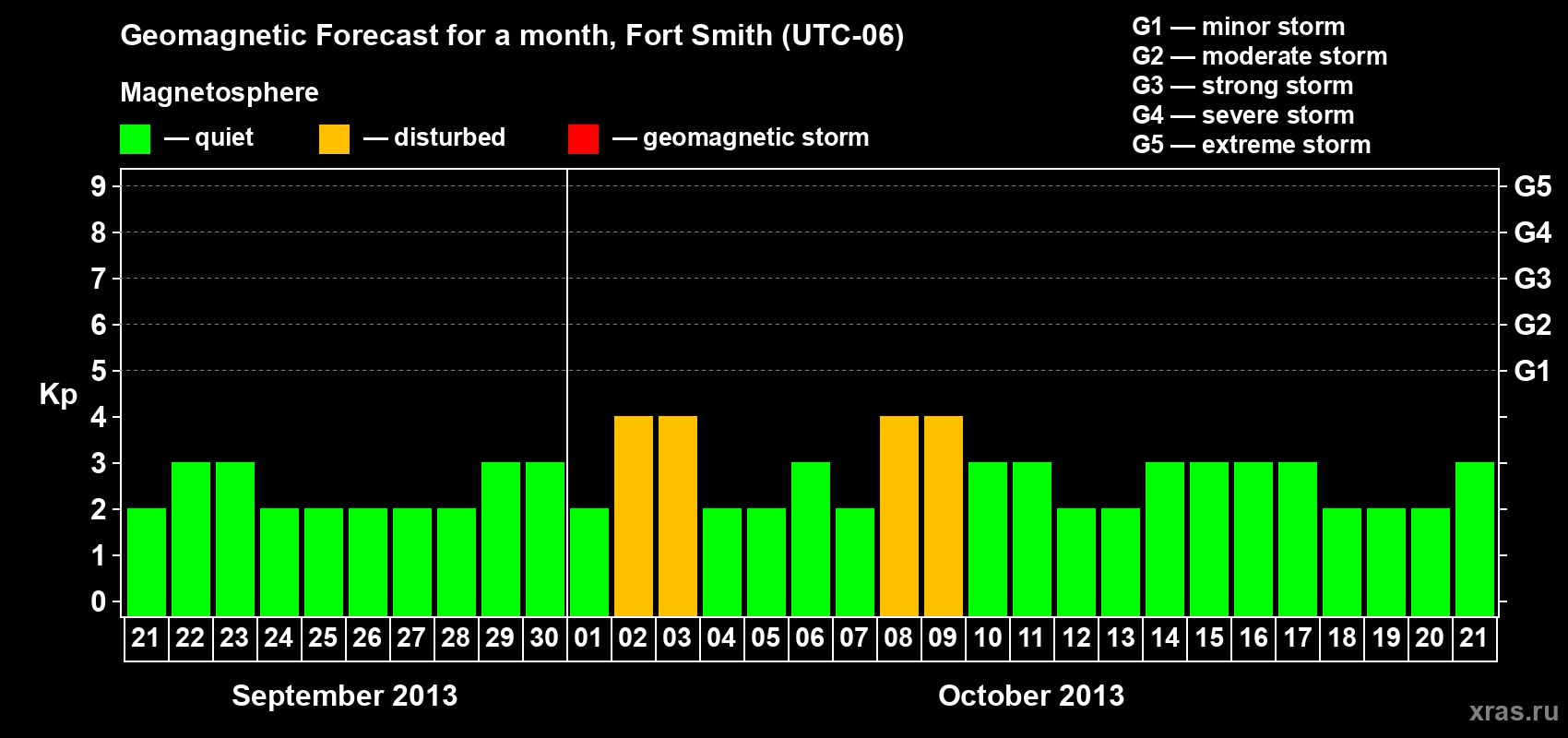The image size is (1568, 738).
Task: Select the bar for October 21
Action: (1475, 539)
